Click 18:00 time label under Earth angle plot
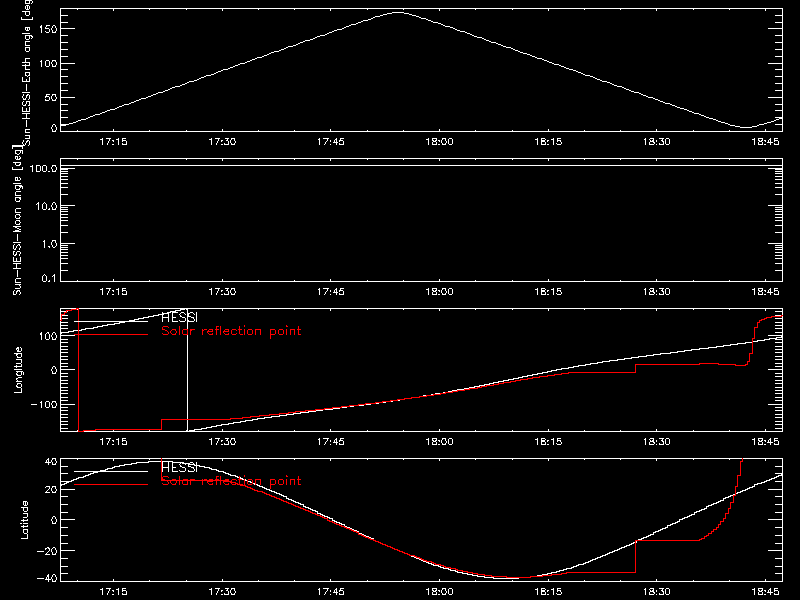The height and width of the screenshot is (600, 800). (439, 141)
